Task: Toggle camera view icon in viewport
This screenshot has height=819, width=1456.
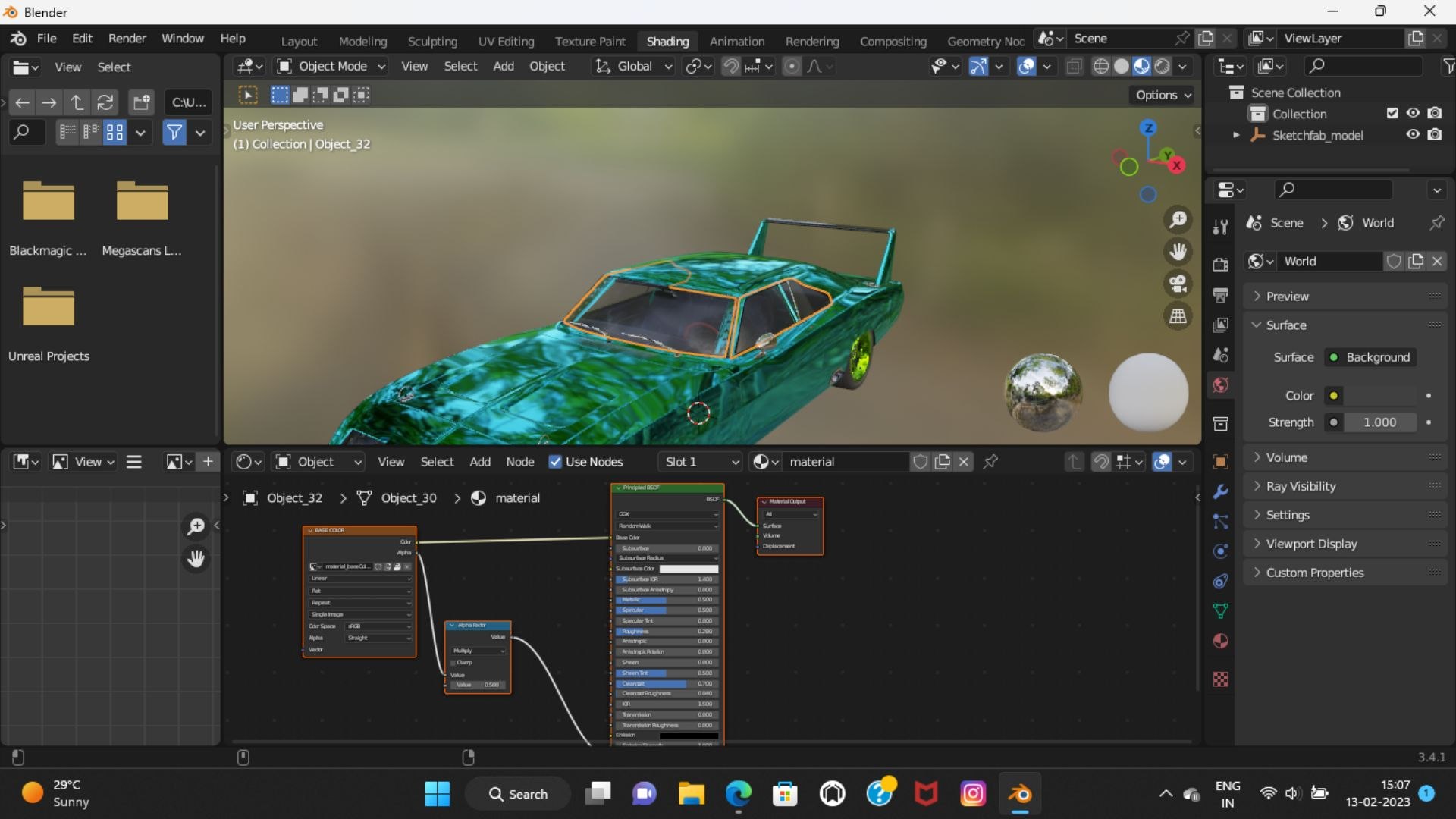Action: click(1178, 284)
